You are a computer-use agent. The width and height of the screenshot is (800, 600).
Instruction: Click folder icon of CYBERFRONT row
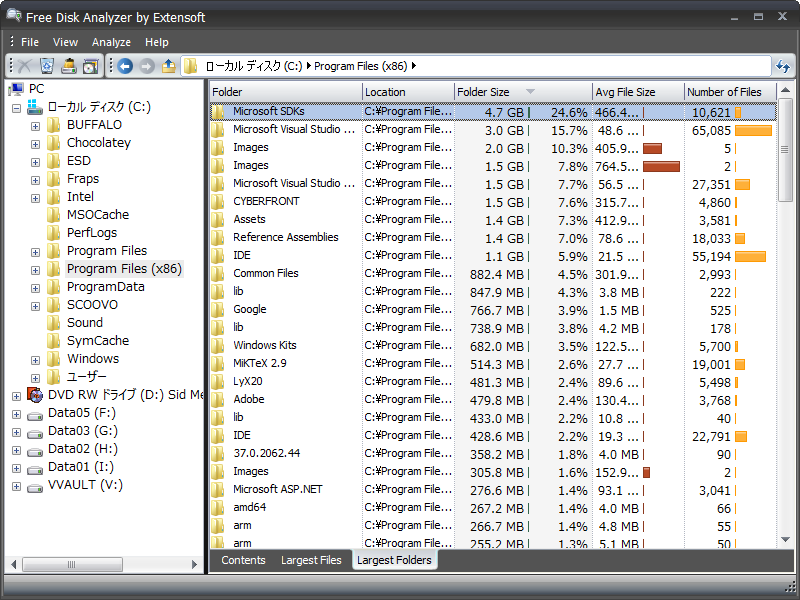(x=218, y=202)
